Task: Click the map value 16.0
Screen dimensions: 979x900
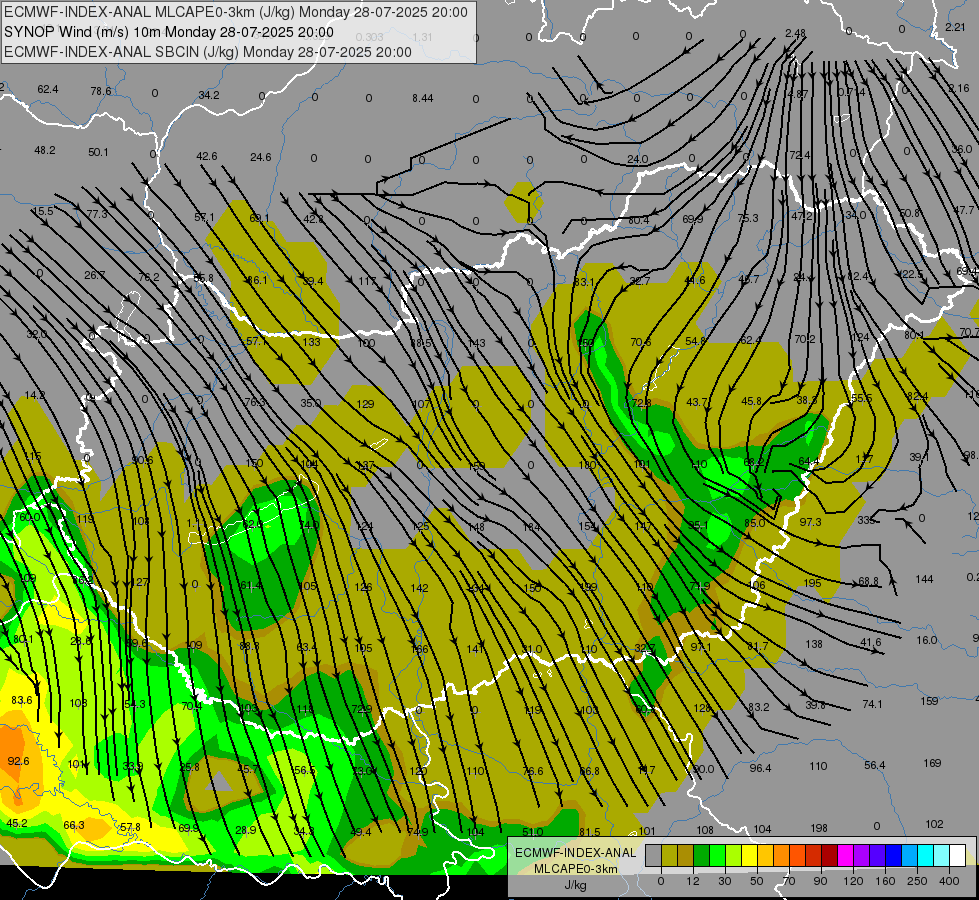Action: pyautogui.click(x=927, y=640)
